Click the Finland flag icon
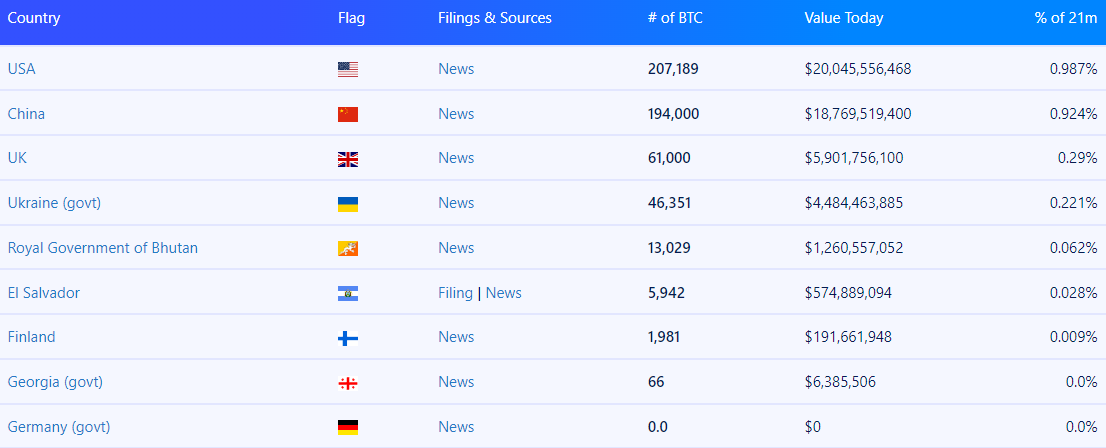This screenshot has height=448, width=1106. [347, 338]
